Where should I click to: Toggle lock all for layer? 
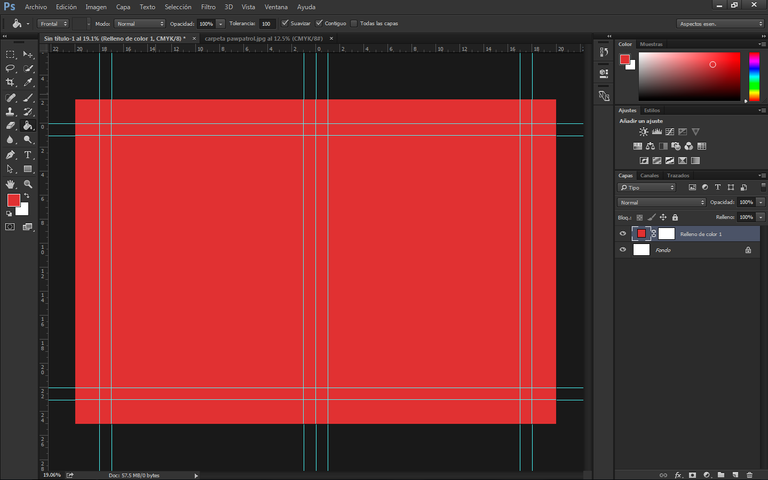[x=675, y=217]
